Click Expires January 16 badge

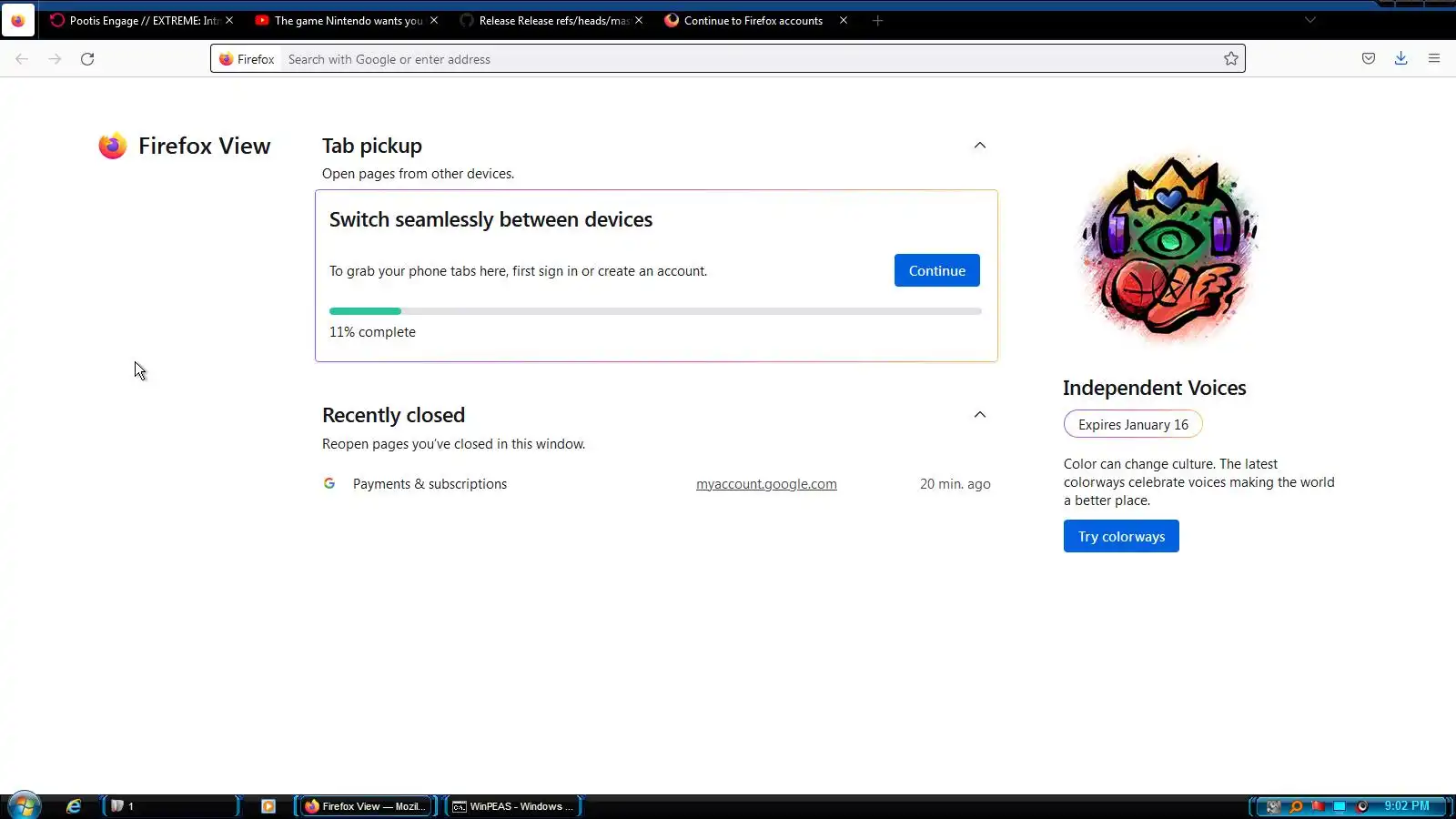tap(1133, 424)
